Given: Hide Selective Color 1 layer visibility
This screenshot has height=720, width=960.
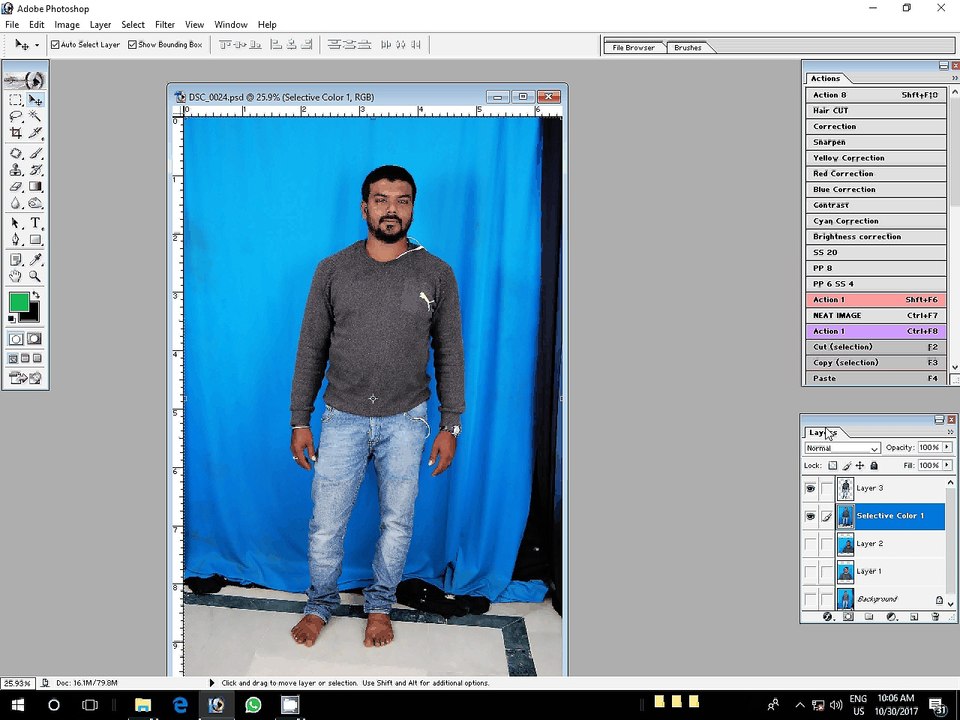Looking at the screenshot, I should pyautogui.click(x=811, y=516).
